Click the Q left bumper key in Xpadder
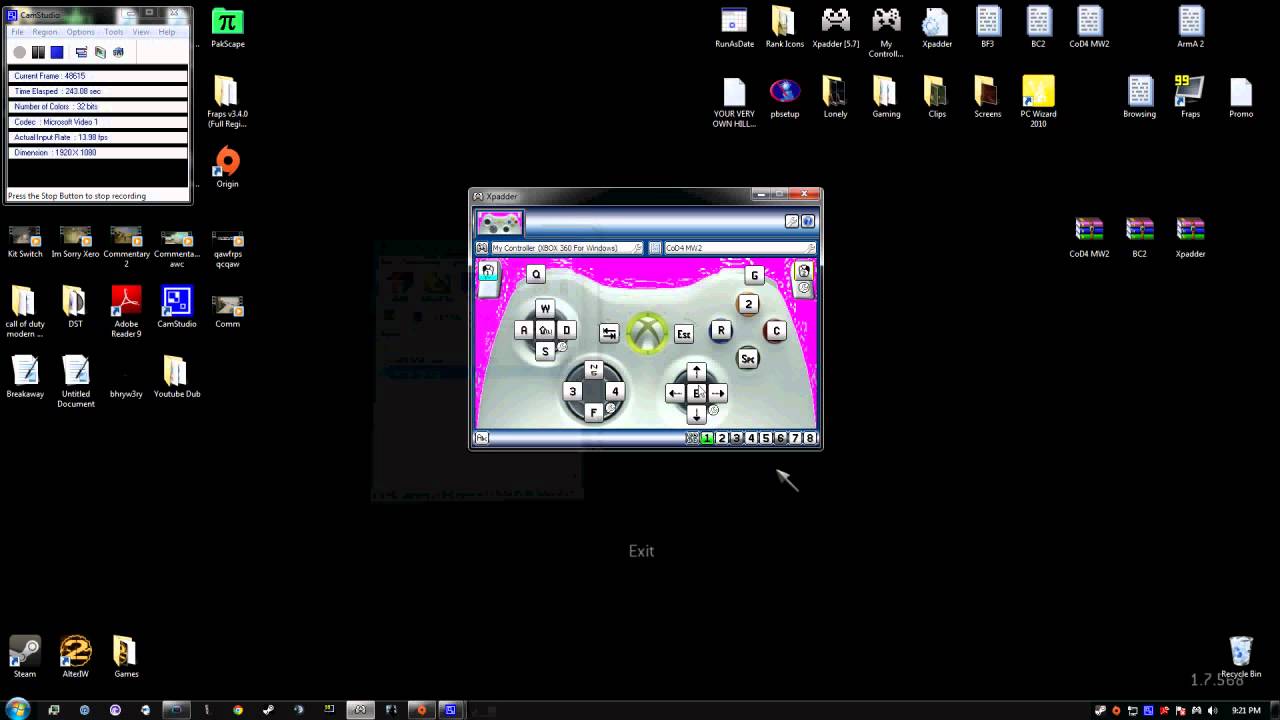Viewport: 1280px width, 720px height. tap(536, 274)
